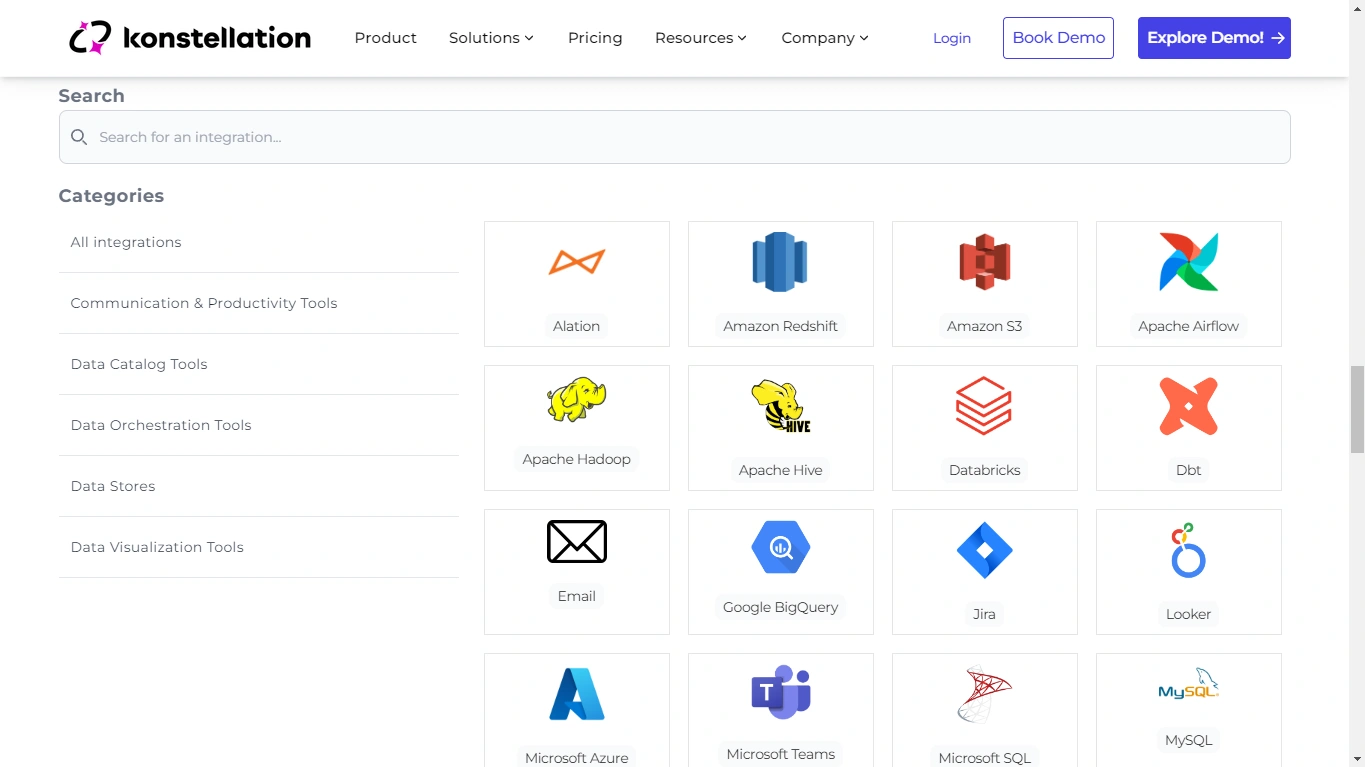Open the Dbt label link
Viewport: 1365px width, 767px height.
tap(1188, 470)
